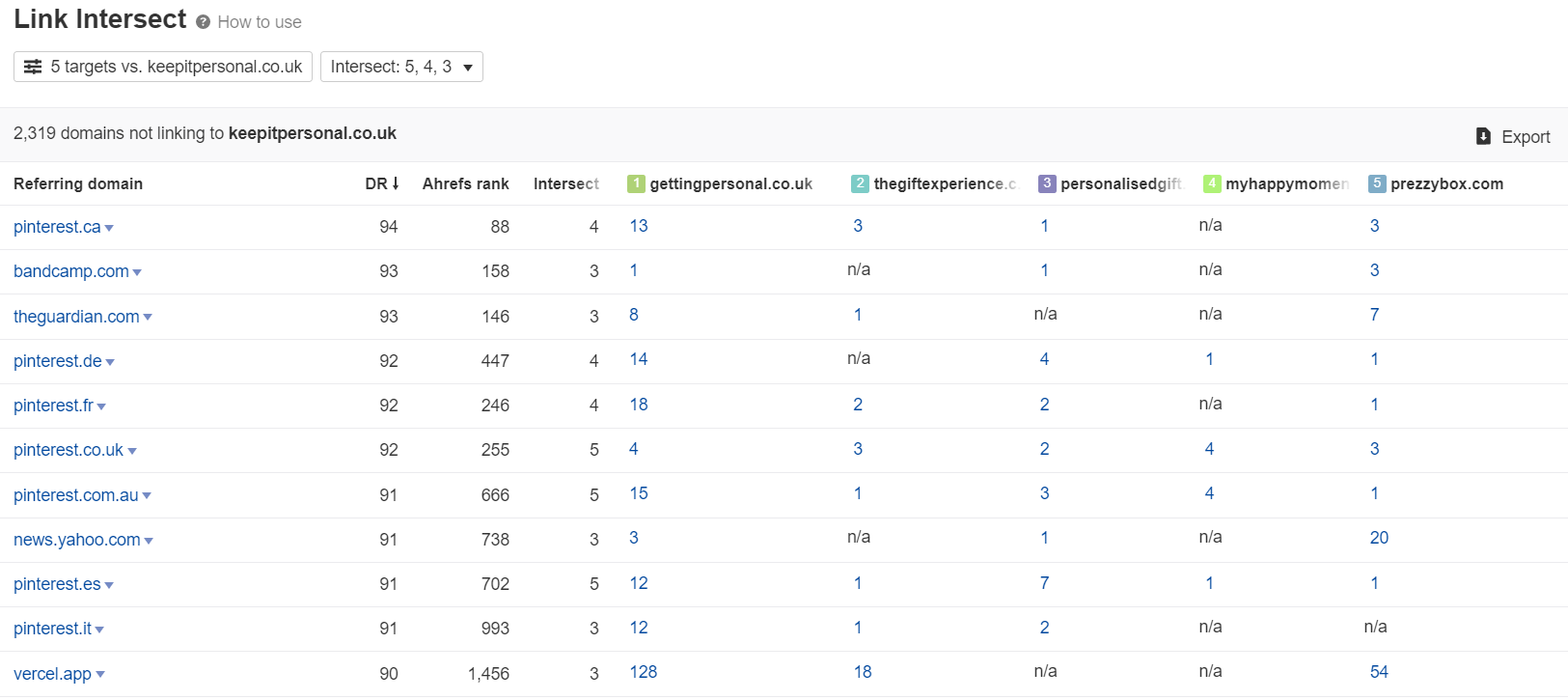Click the Export button
1568x700 pixels.
(x=1513, y=137)
